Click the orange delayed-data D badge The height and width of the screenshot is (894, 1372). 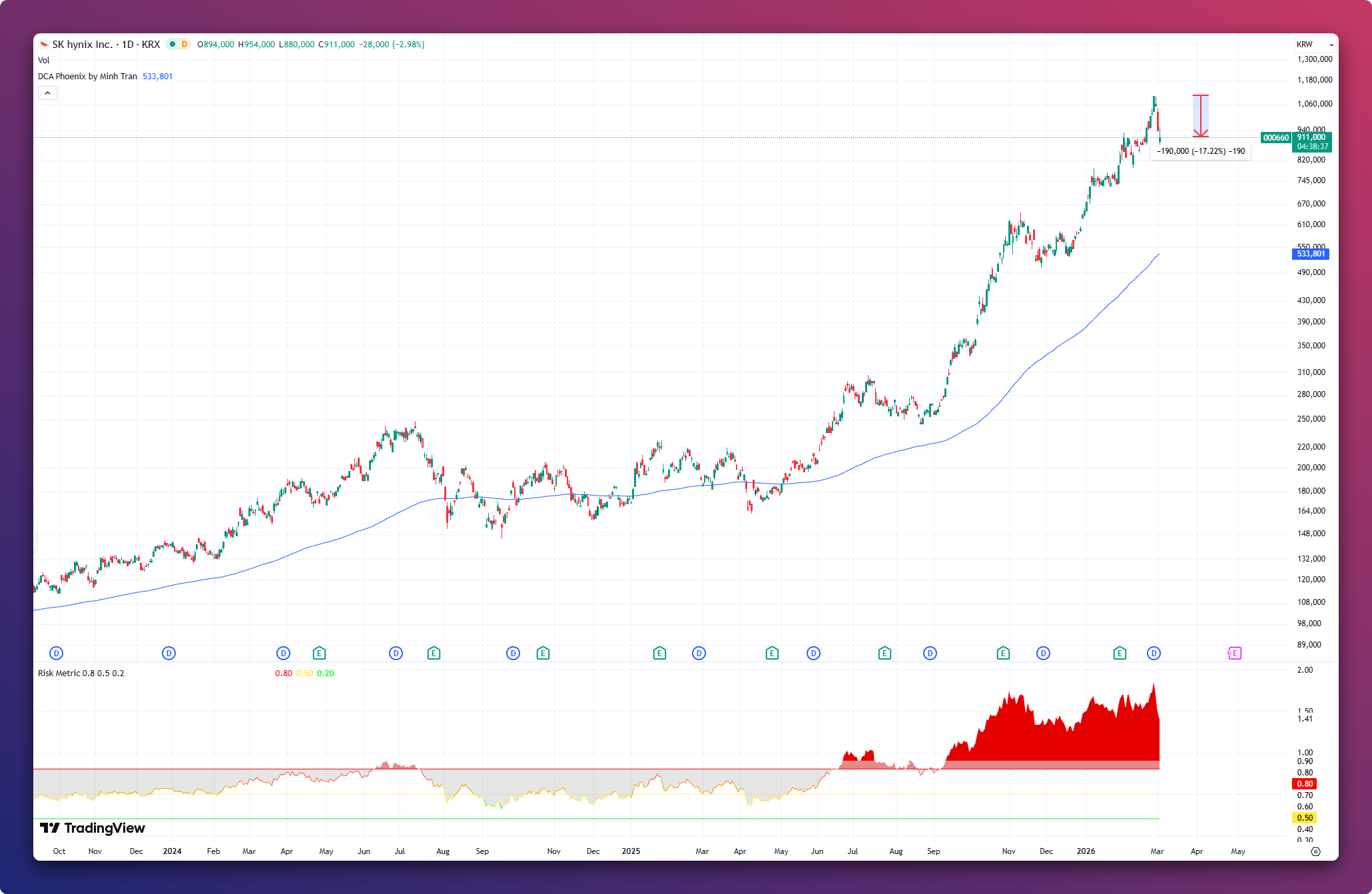(184, 45)
